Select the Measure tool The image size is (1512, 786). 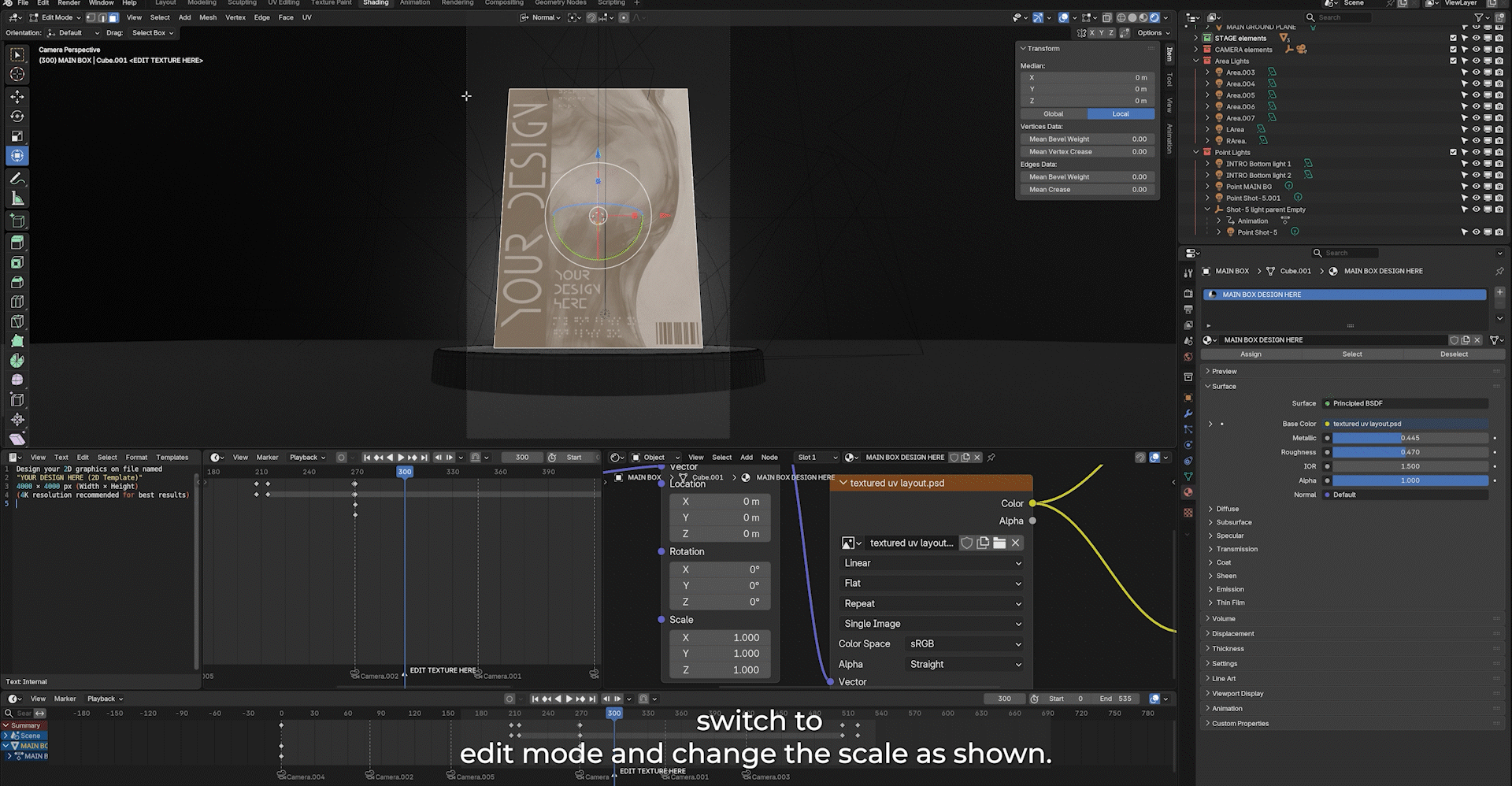click(17, 198)
